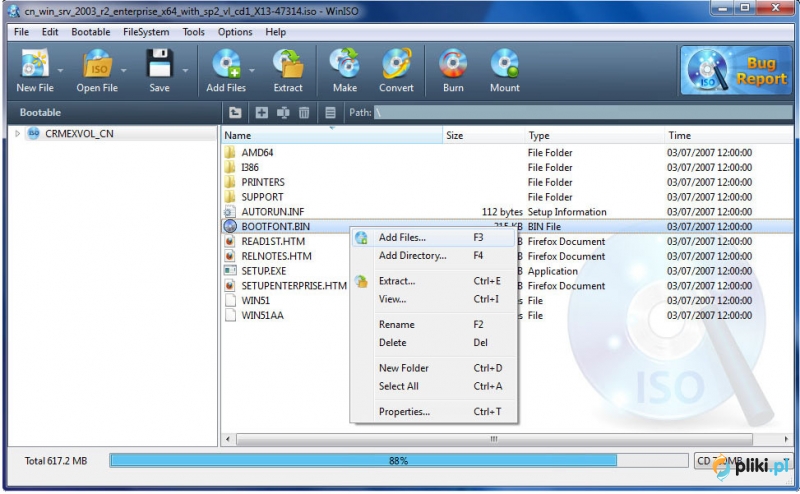
Task: Click the Path input field
Action: 583,112
